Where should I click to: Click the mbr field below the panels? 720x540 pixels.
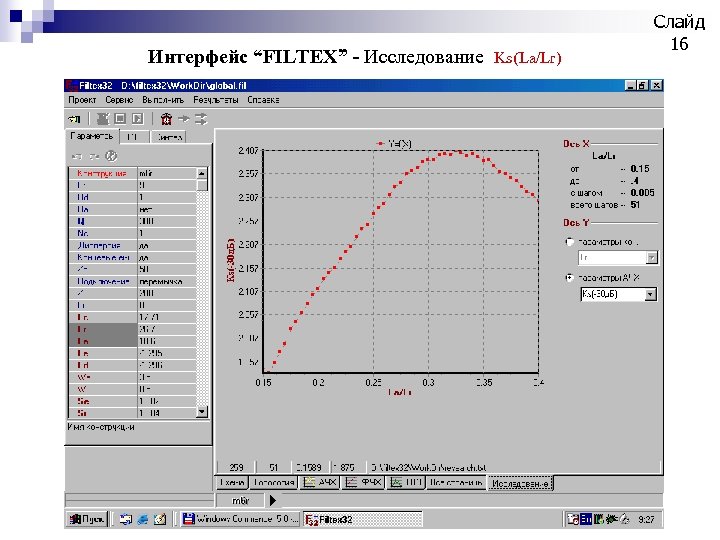240,500
